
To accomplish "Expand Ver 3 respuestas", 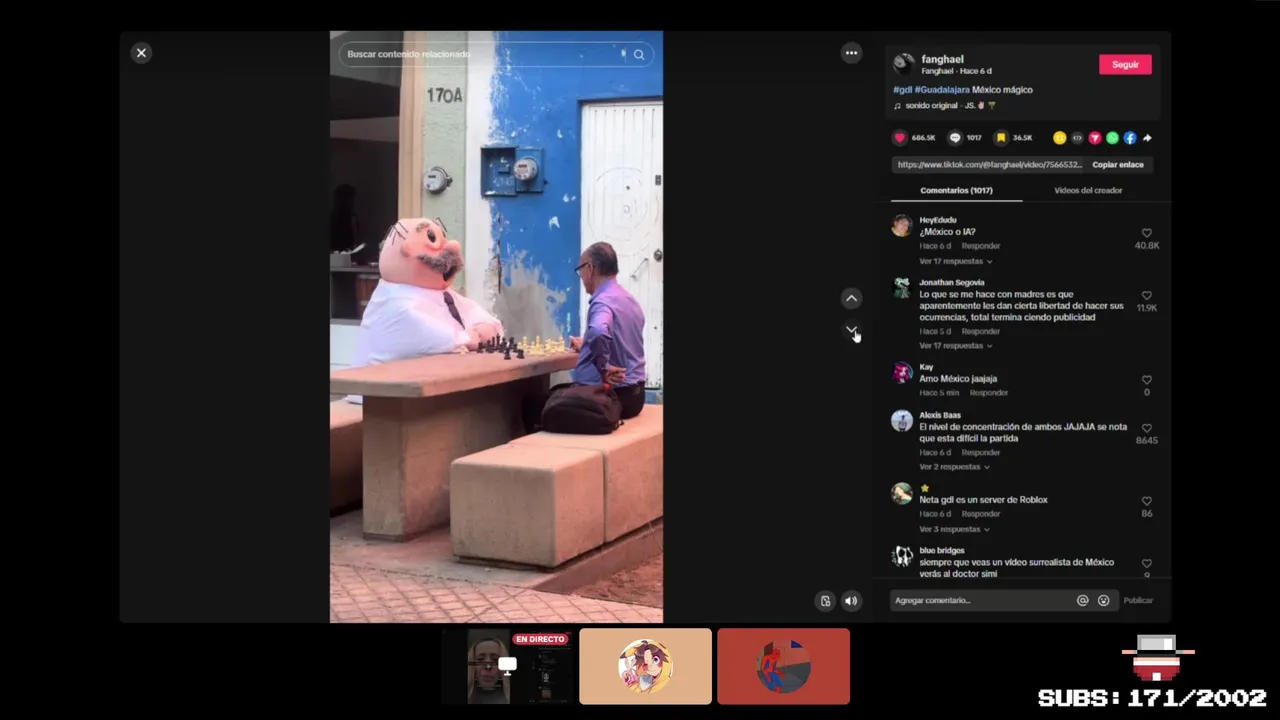I will tap(954, 529).
